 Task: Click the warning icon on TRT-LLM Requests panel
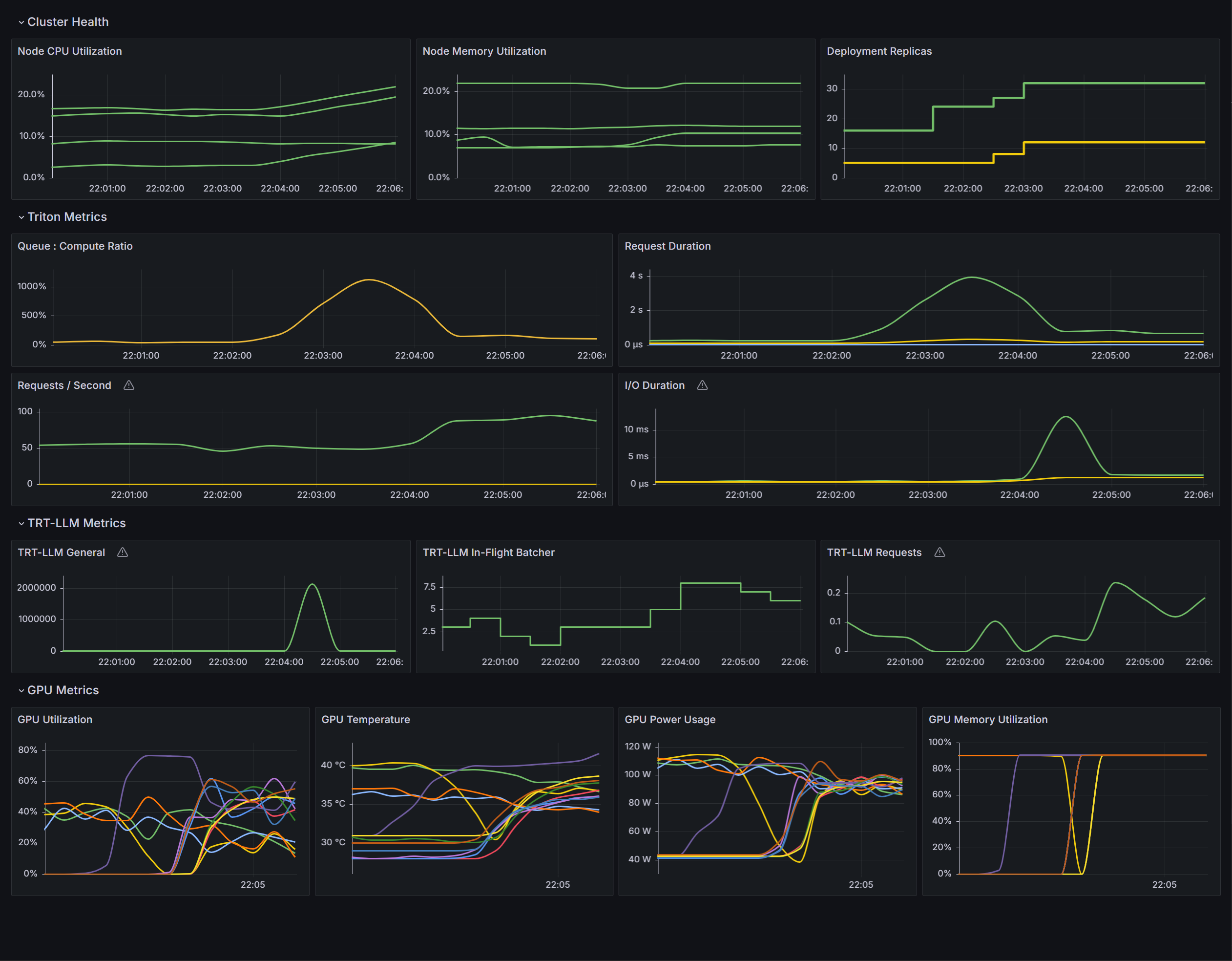pyautogui.click(x=940, y=553)
